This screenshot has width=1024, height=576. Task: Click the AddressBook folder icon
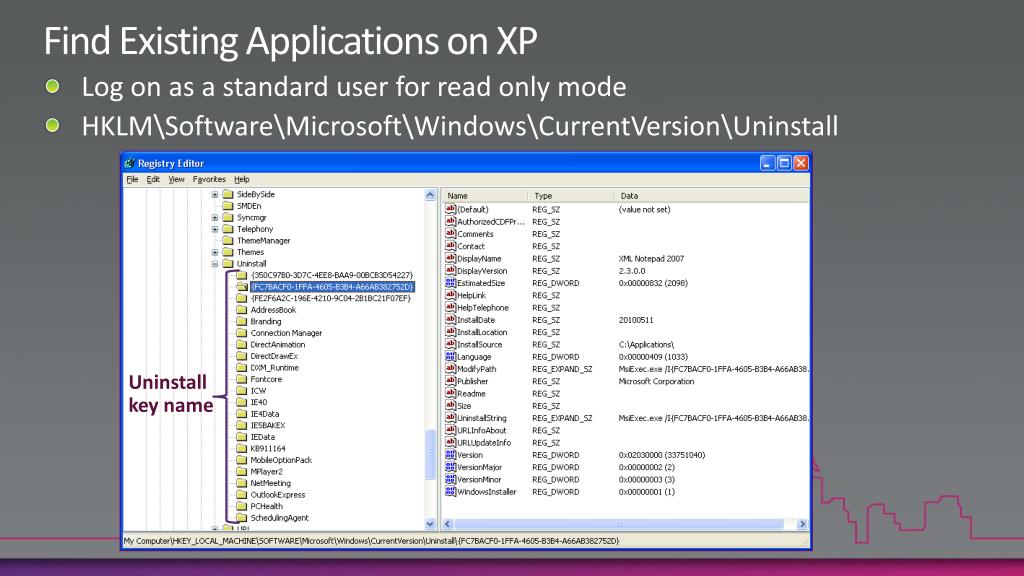pyautogui.click(x=242, y=310)
